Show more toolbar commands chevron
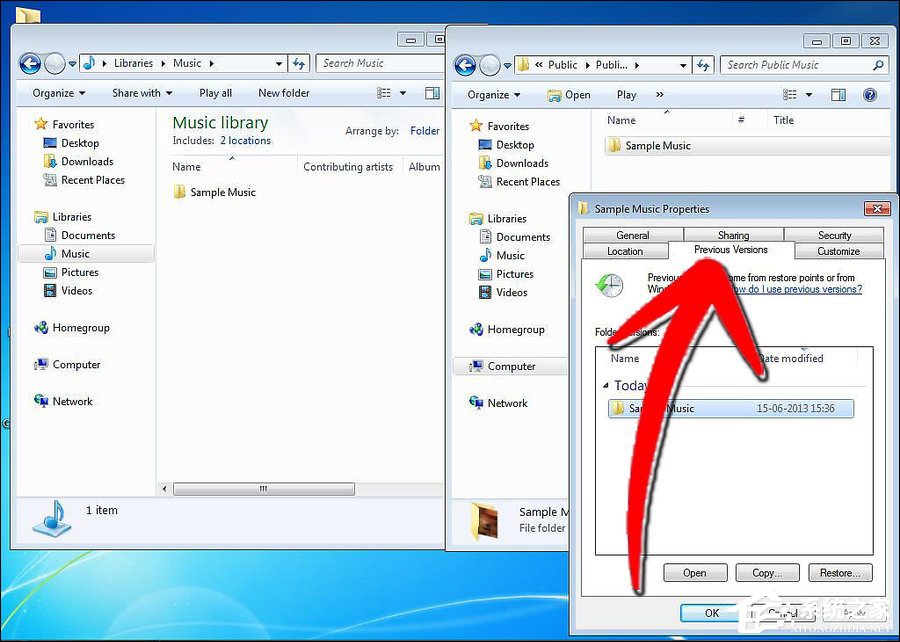This screenshot has width=900, height=642. click(x=660, y=95)
